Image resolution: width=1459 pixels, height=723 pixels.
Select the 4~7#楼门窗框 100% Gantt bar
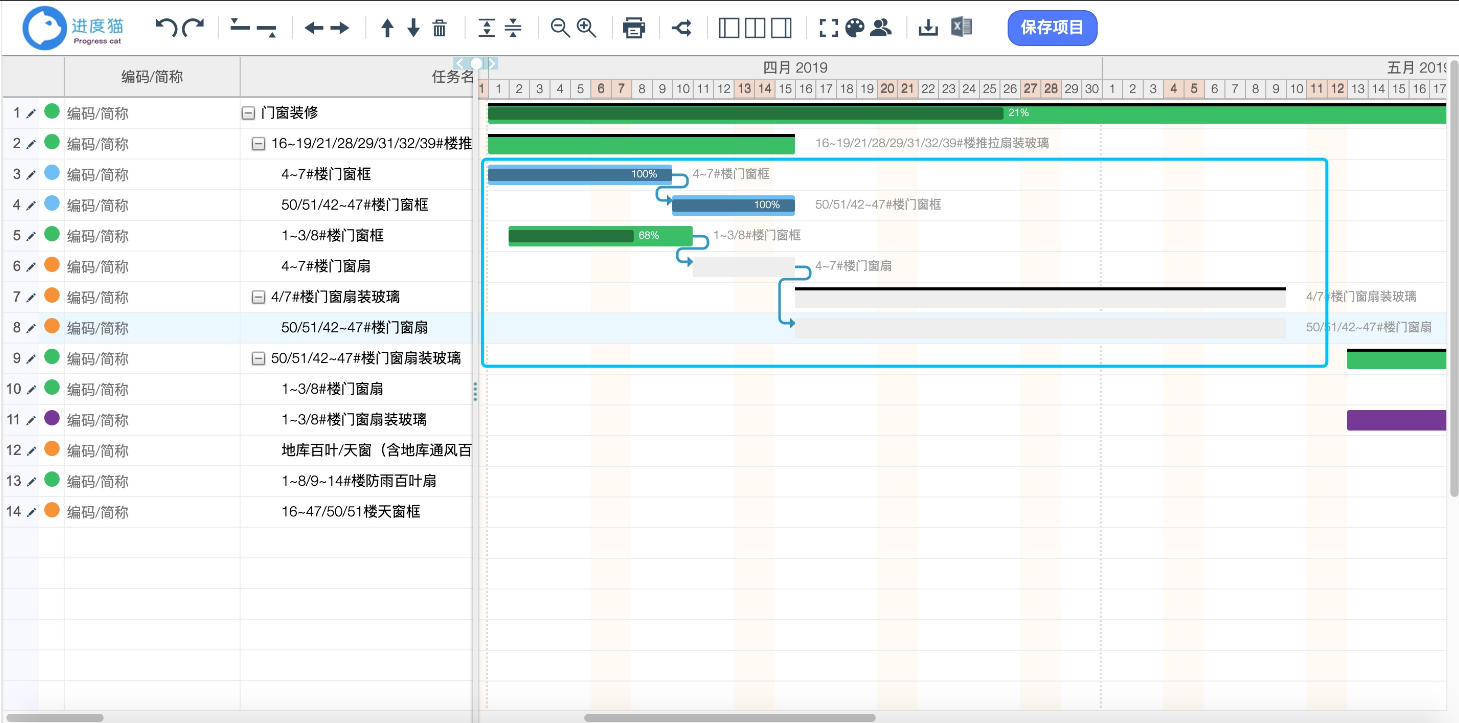coord(580,175)
